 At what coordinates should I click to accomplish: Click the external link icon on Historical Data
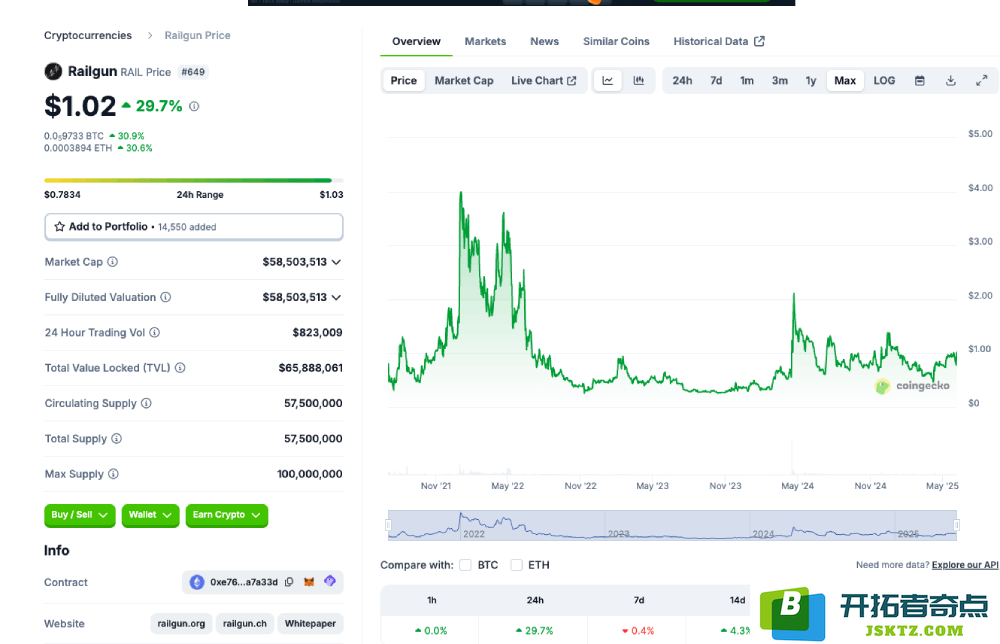(x=759, y=41)
